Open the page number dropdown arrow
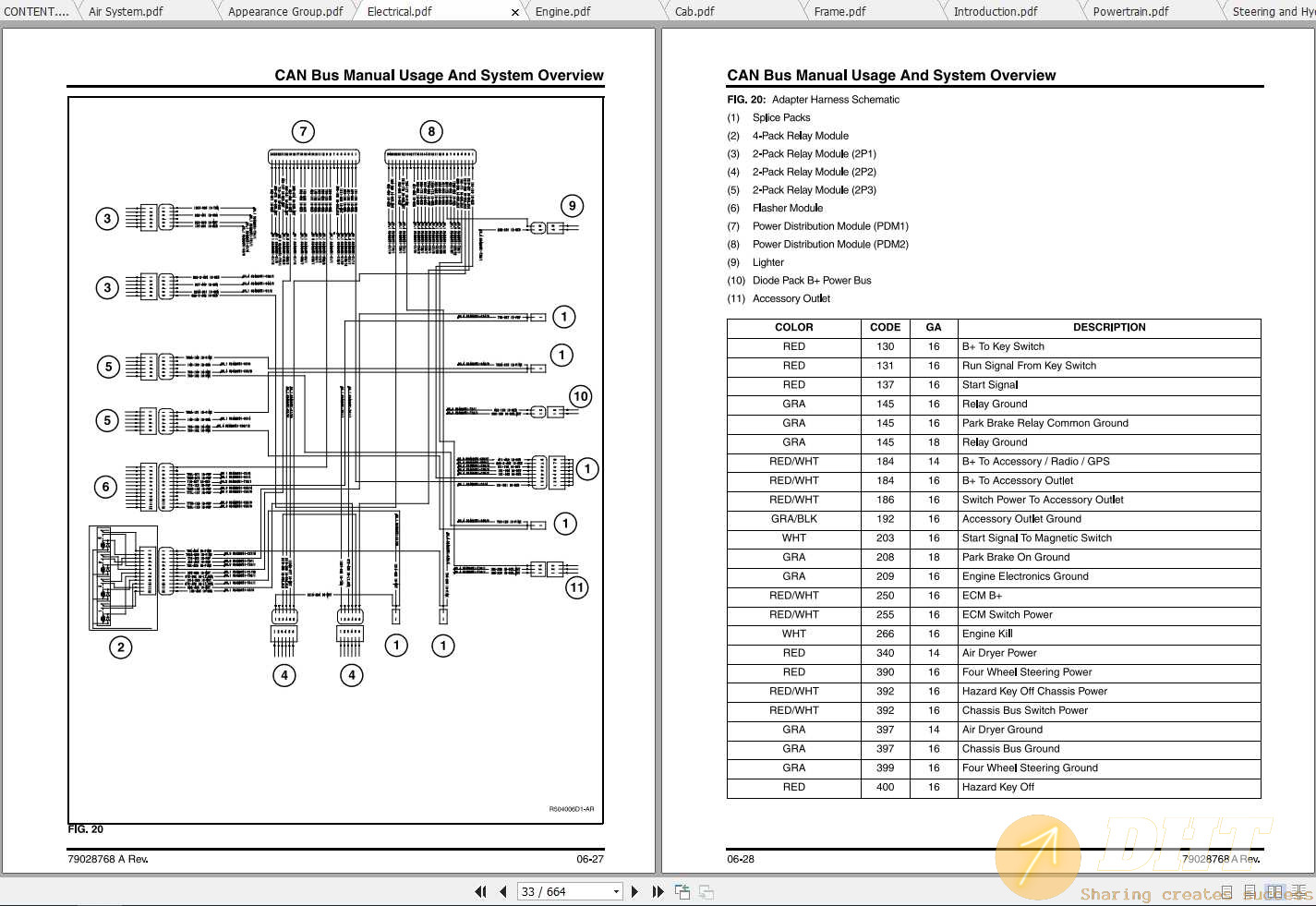 pos(616,891)
